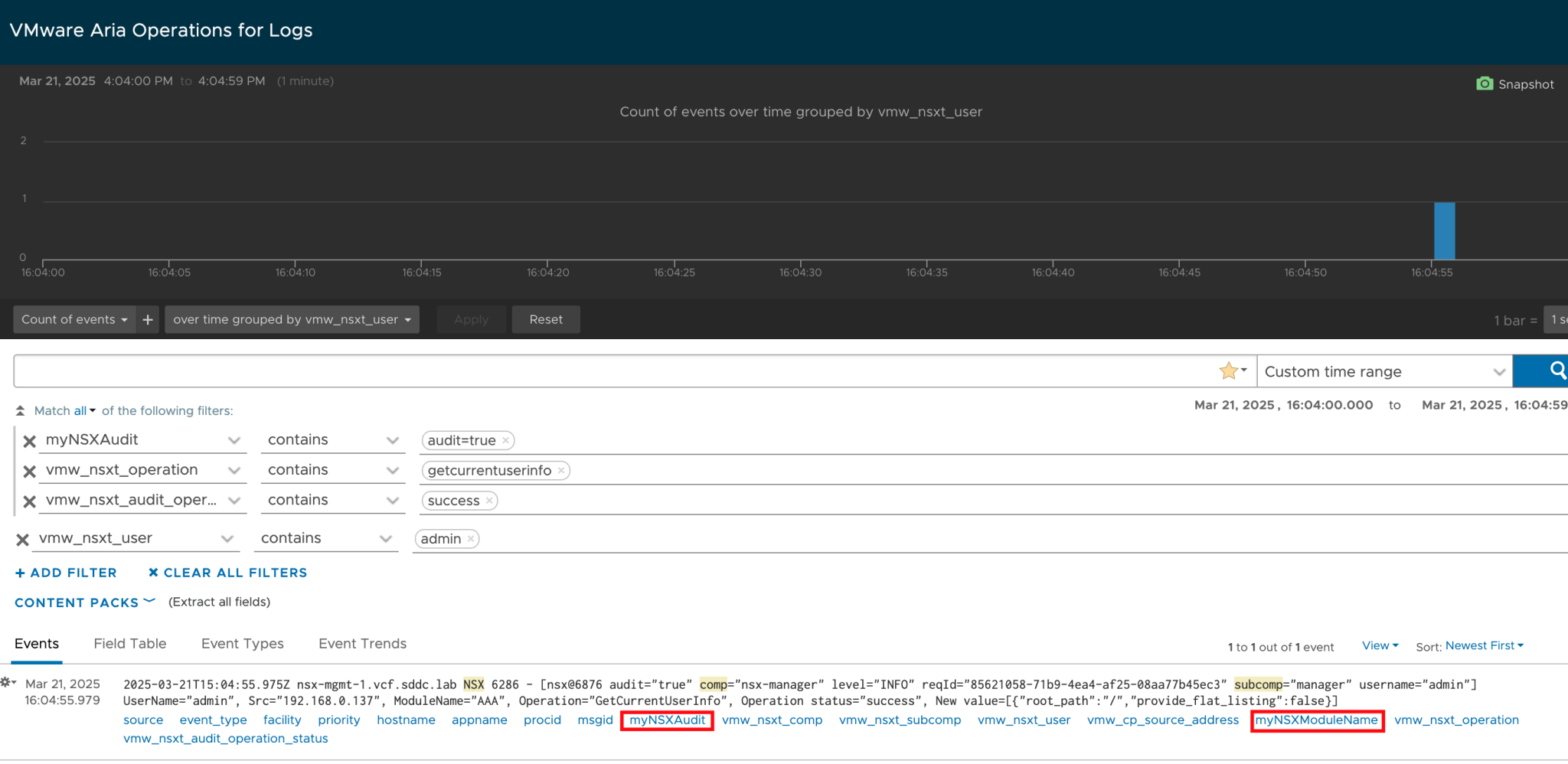Viewport: 1568px width, 764px height.
Task: Delete the admin tag from vmw_nsxt_user filter
Action: click(x=470, y=538)
